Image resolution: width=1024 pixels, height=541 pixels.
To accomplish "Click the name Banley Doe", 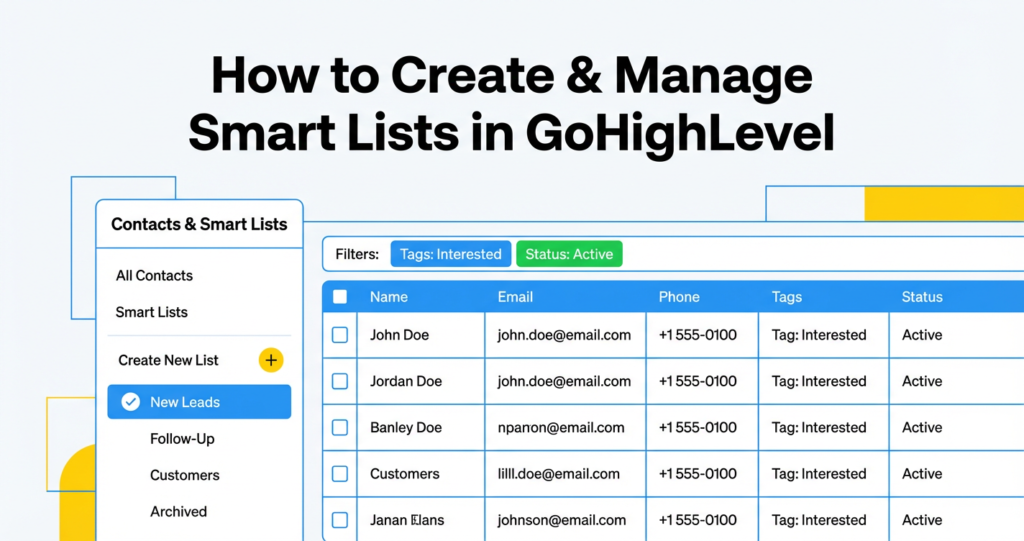I will pos(406,427).
